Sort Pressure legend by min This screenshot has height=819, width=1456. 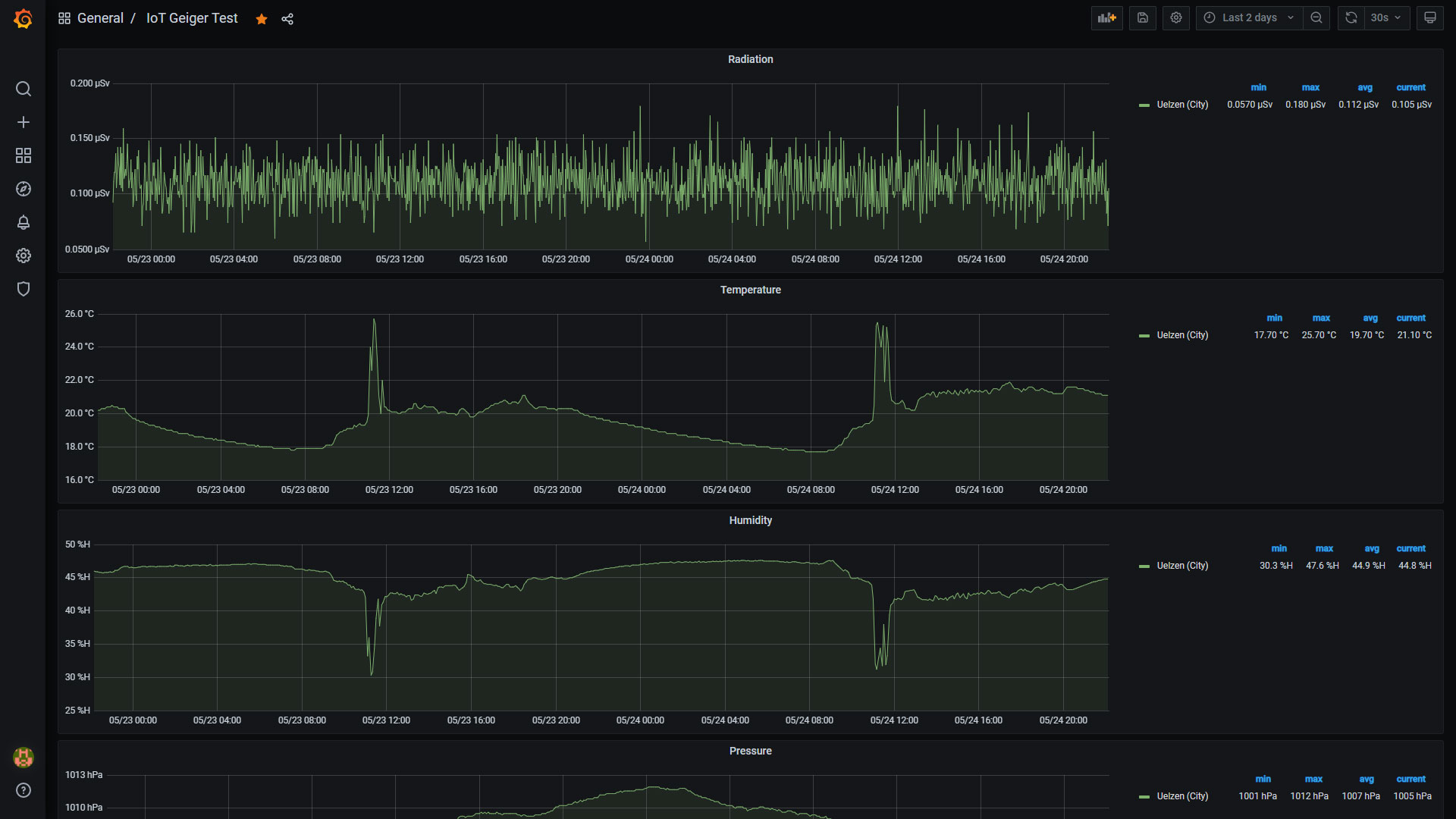coord(1263,780)
